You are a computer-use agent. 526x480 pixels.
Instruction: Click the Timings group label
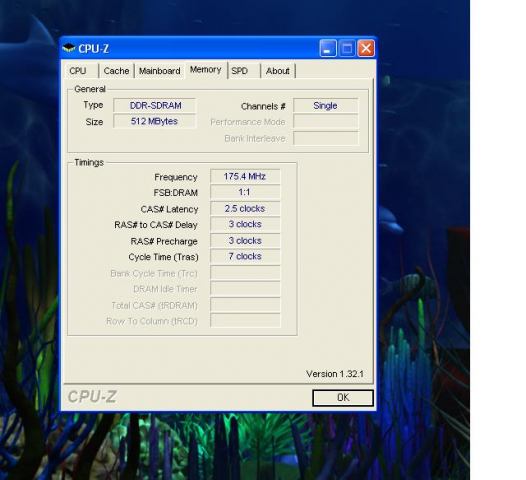click(89, 162)
